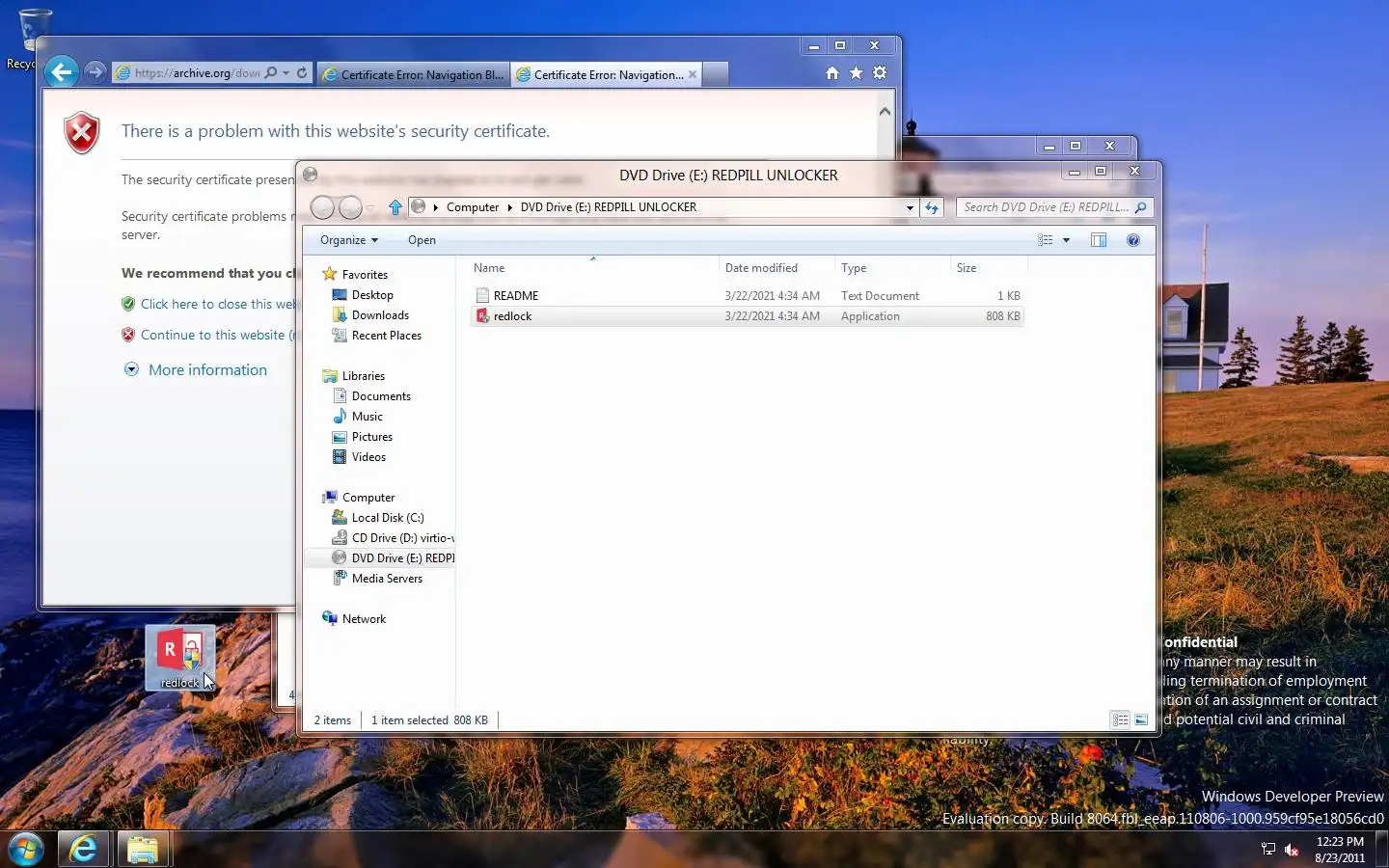This screenshot has width=1389, height=868.
Task: Expand More information on certificate page
Action: point(196,370)
